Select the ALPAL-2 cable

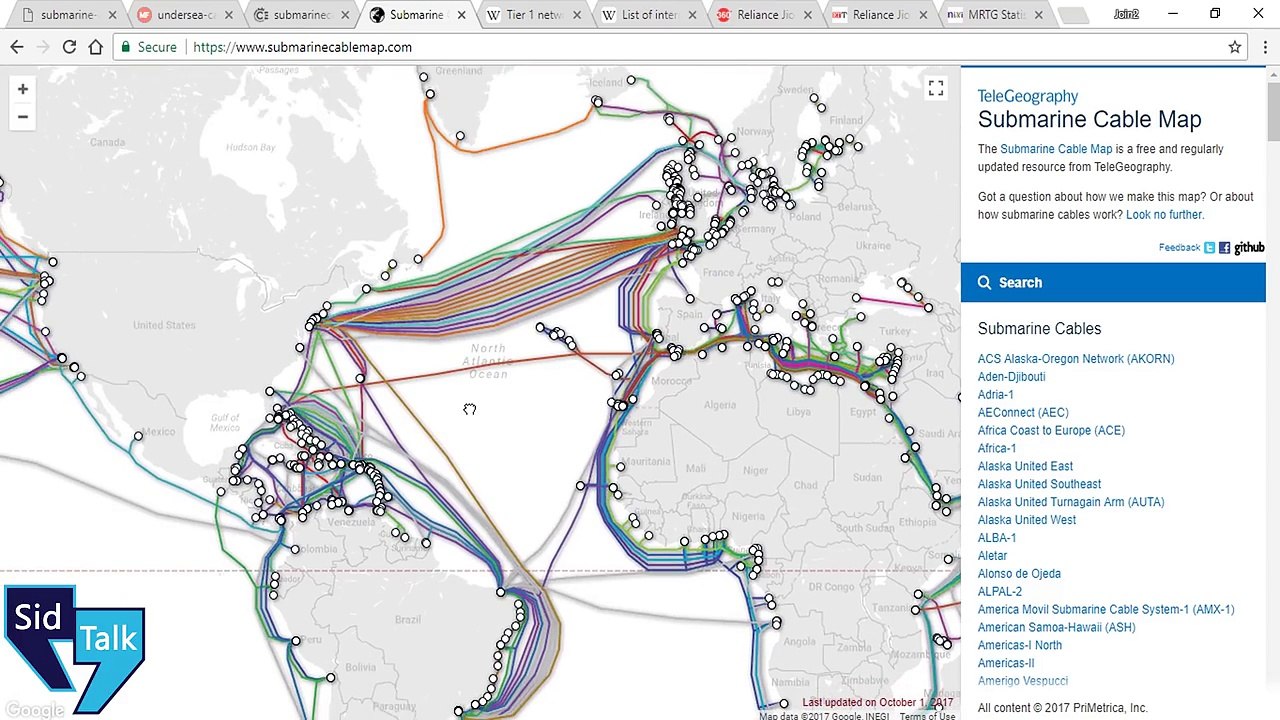click(1000, 592)
